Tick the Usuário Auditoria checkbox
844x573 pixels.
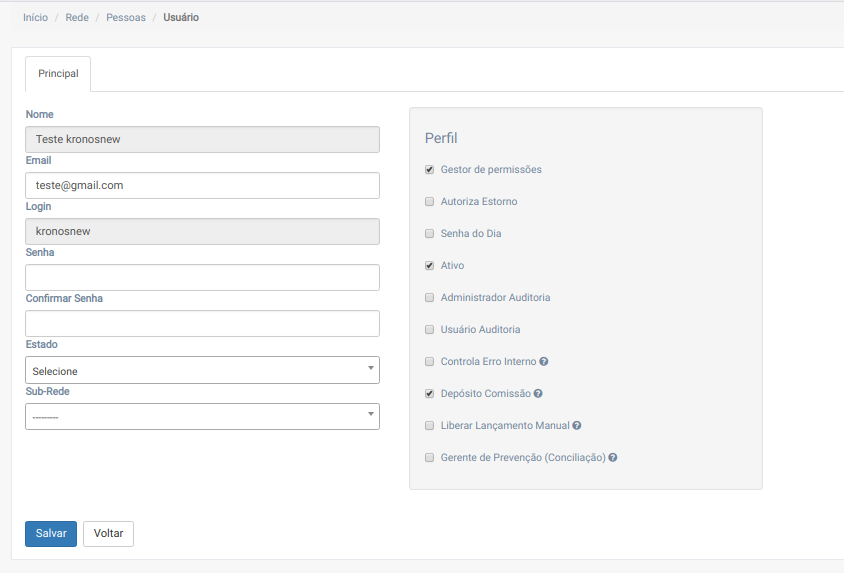(x=430, y=330)
